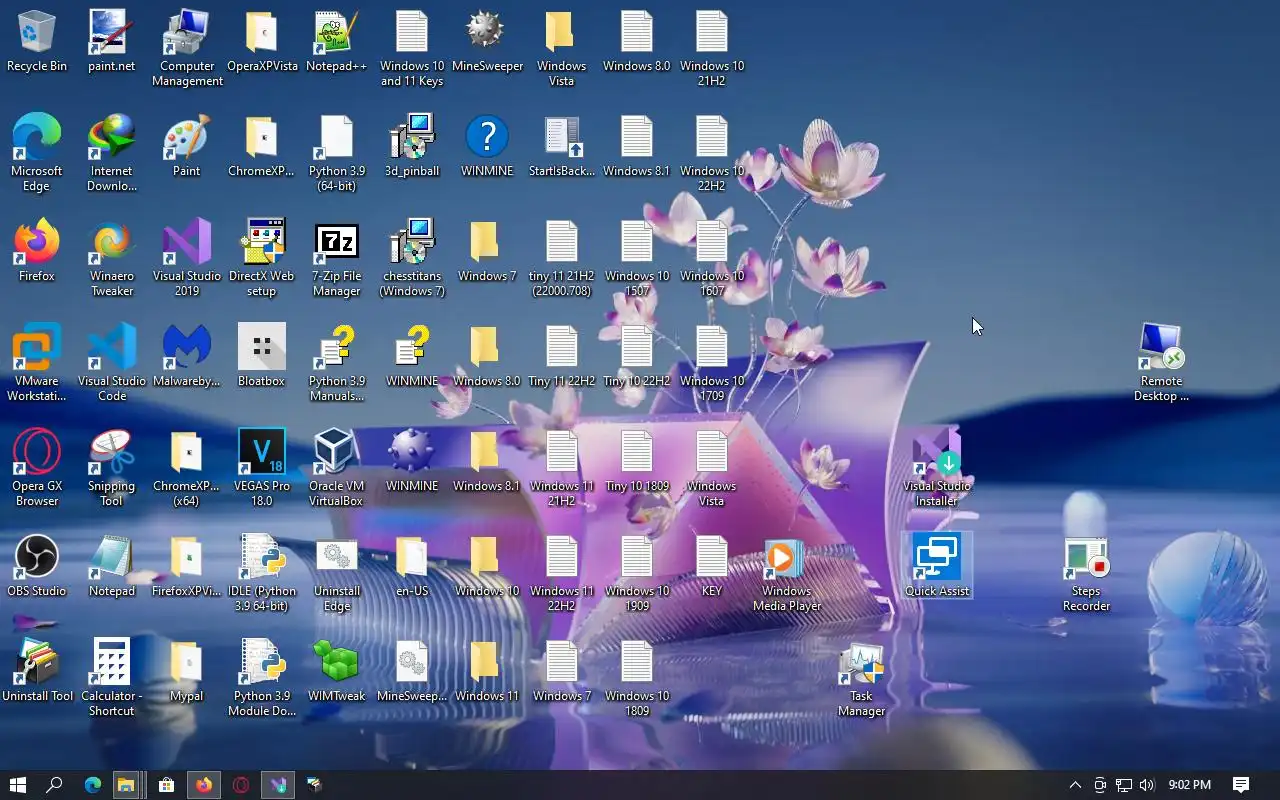Open the Start menu button
The height and width of the screenshot is (800, 1280).
(x=17, y=785)
